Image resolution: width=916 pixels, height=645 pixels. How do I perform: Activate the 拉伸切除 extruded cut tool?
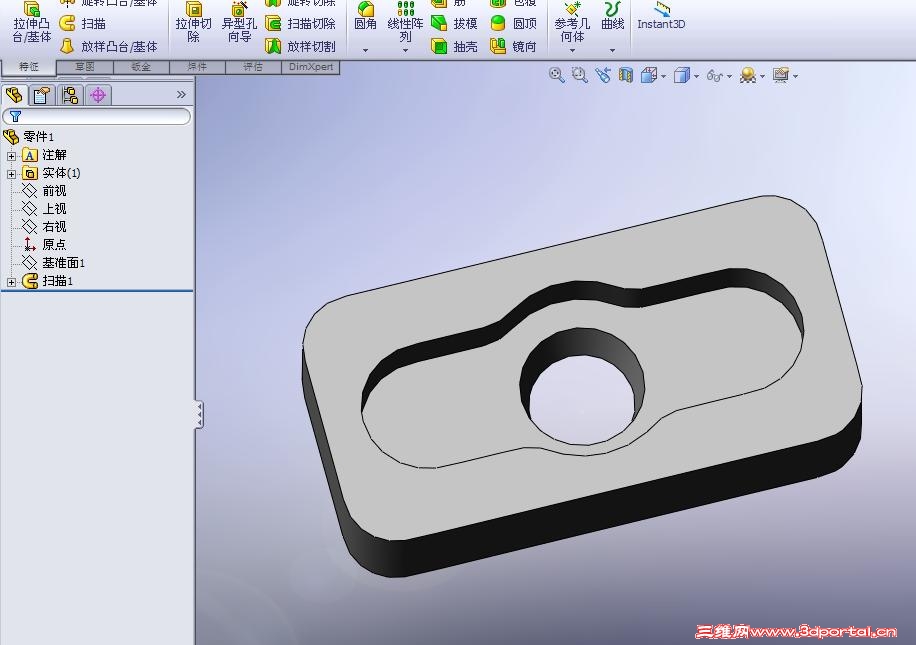pos(193,22)
